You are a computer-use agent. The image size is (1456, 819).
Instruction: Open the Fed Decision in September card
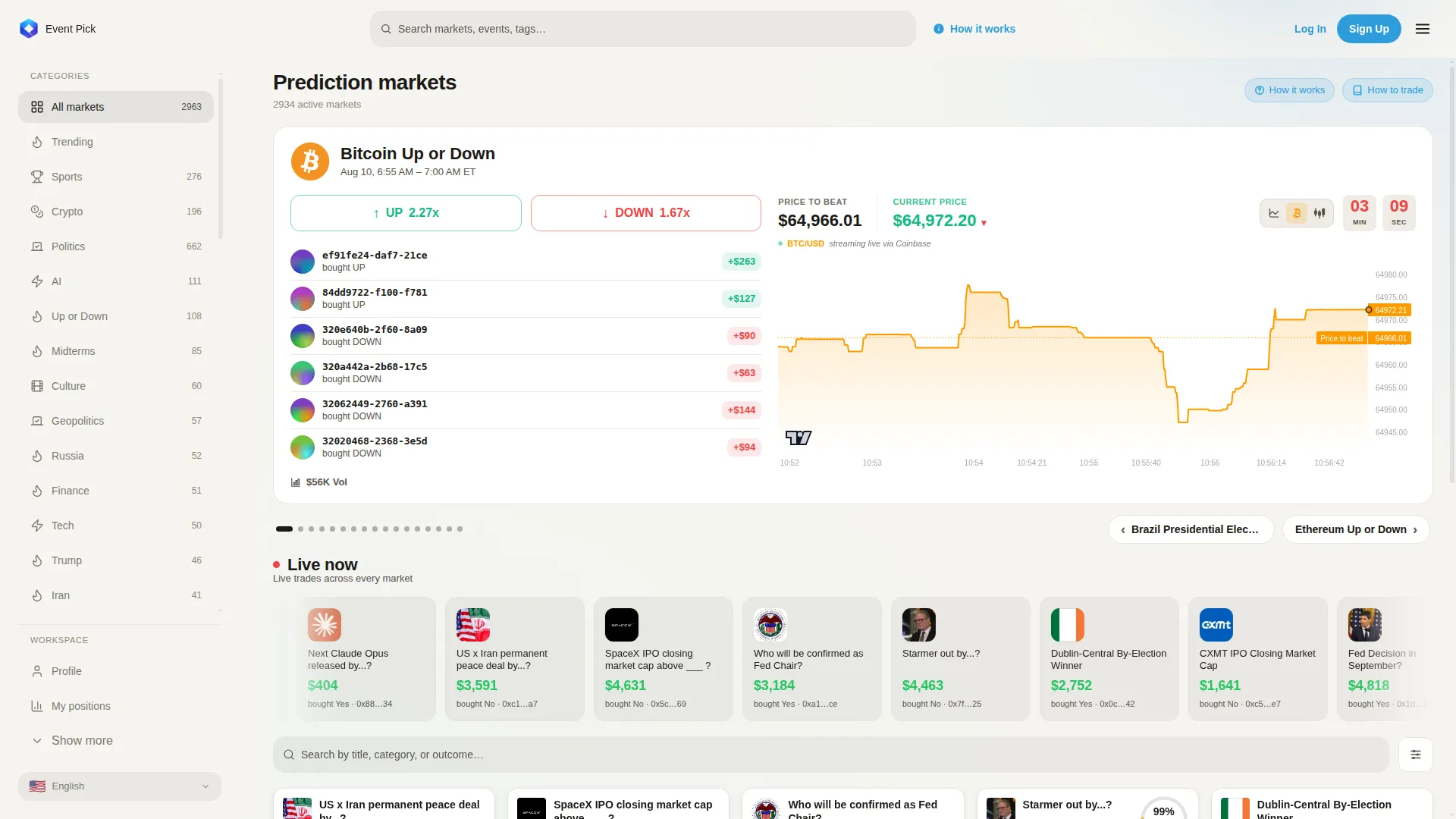tap(1382, 658)
